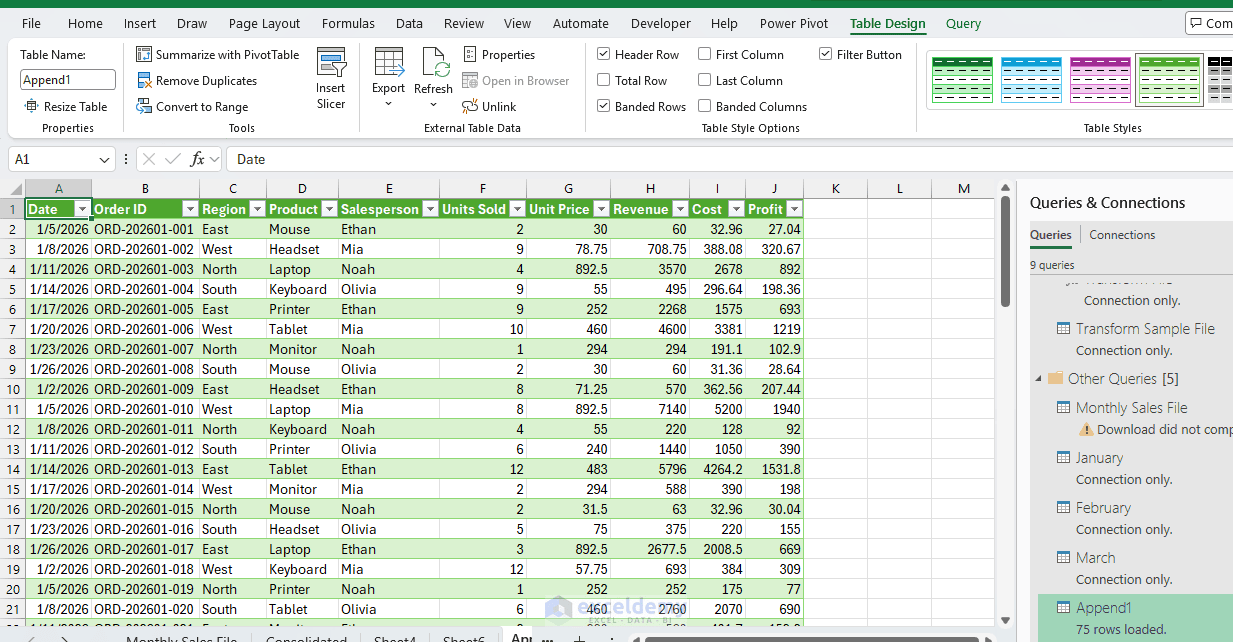Click the Unlink icon

tap(470, 107)
